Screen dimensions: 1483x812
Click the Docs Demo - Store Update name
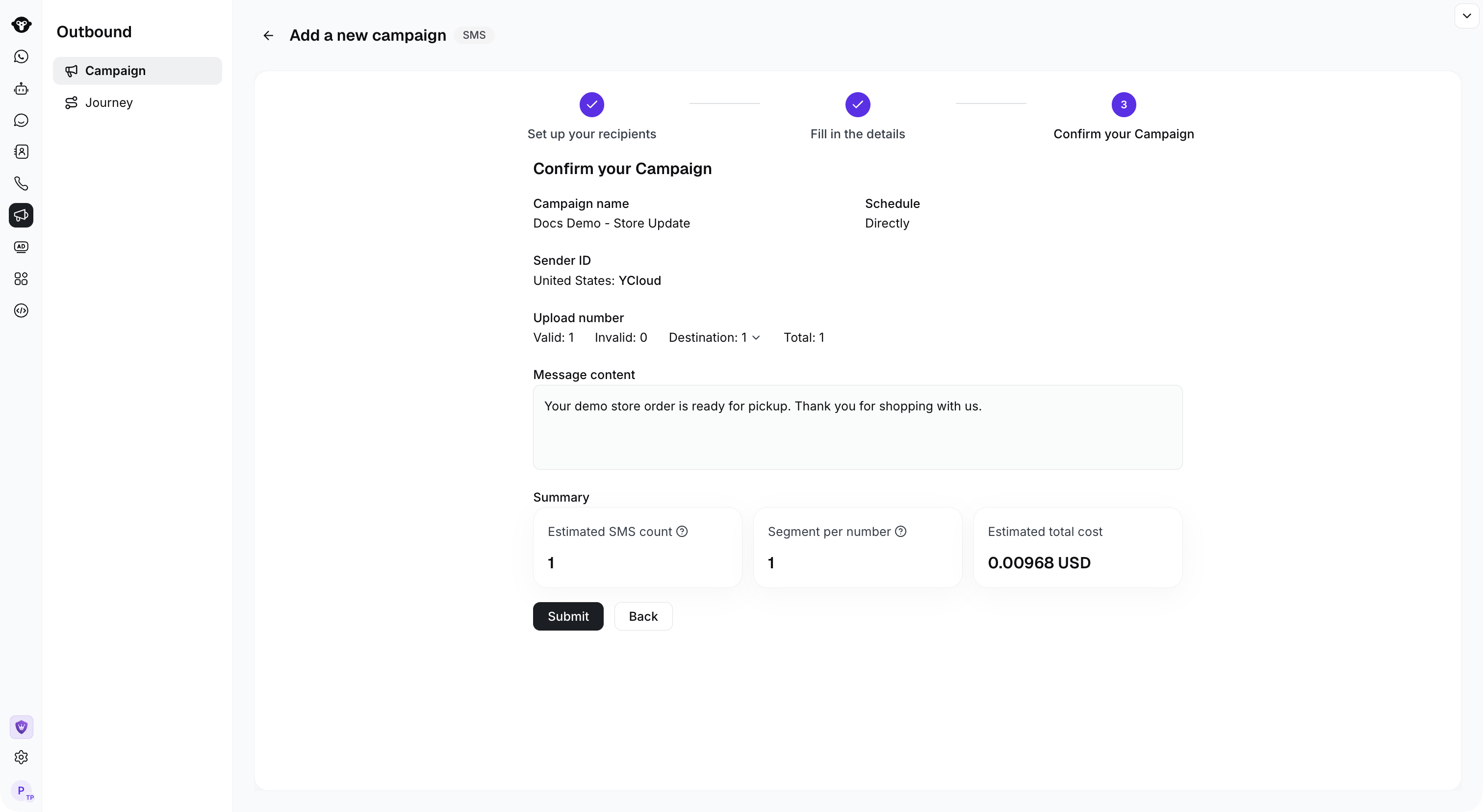tap(612, 223)
